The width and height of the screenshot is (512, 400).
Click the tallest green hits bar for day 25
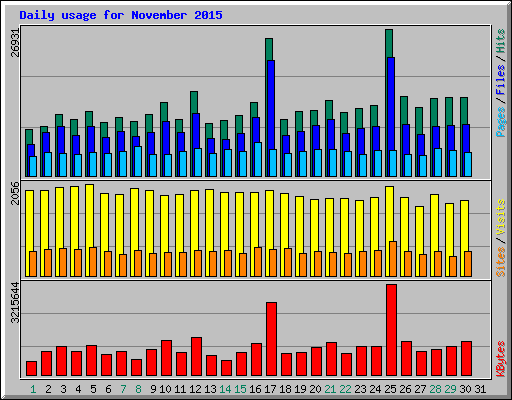coord(389,43)
